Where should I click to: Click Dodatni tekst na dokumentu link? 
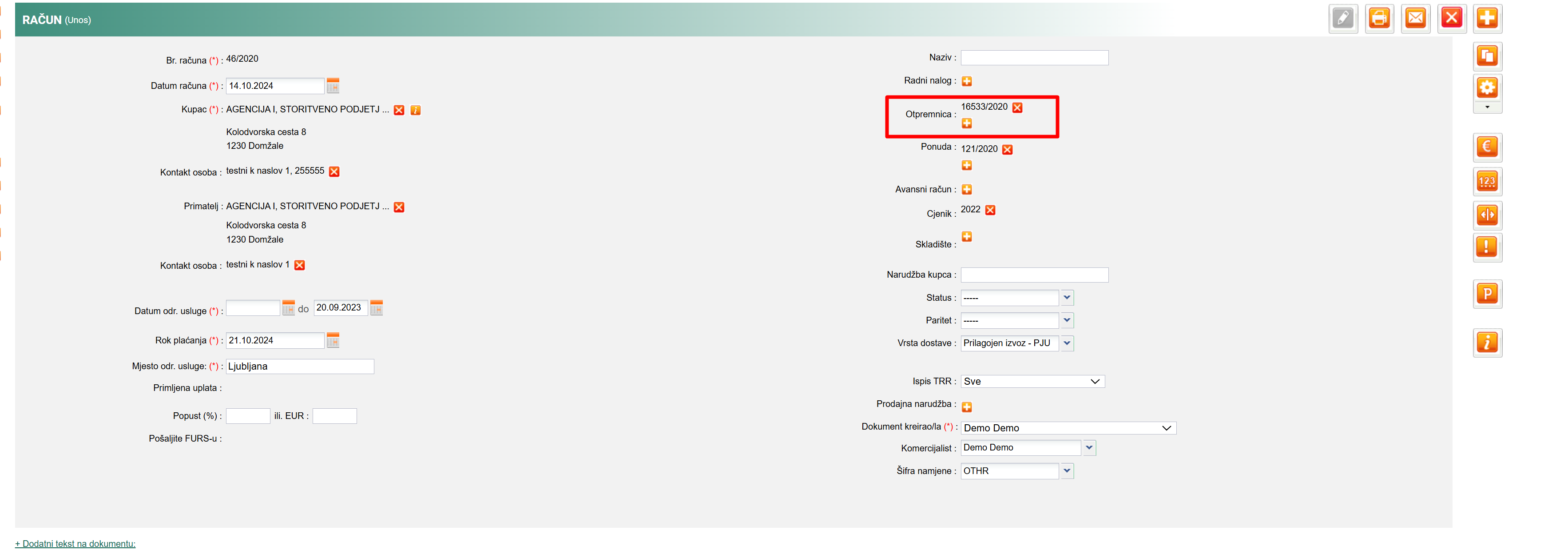pyautogui.click(x=75, y=544)
